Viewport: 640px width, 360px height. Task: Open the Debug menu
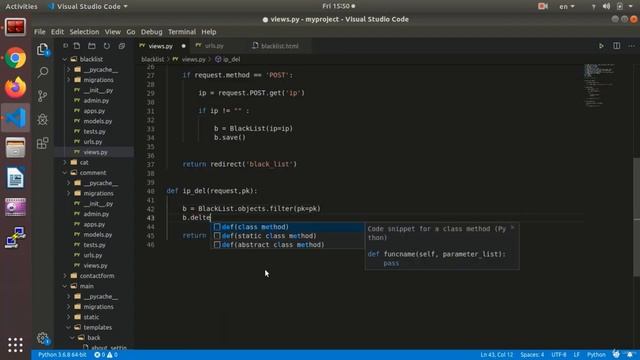[151, 32]
